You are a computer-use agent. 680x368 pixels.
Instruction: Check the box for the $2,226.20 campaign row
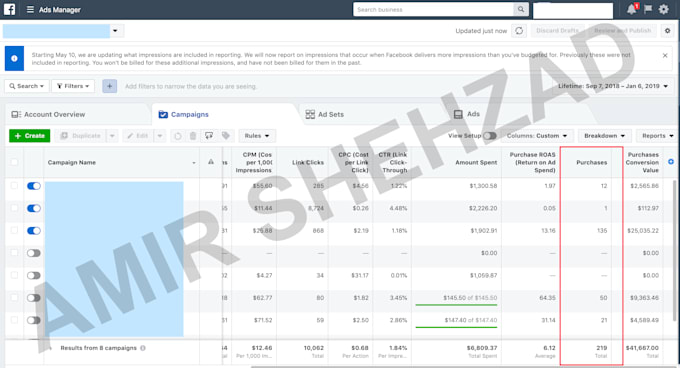(14, 208)
